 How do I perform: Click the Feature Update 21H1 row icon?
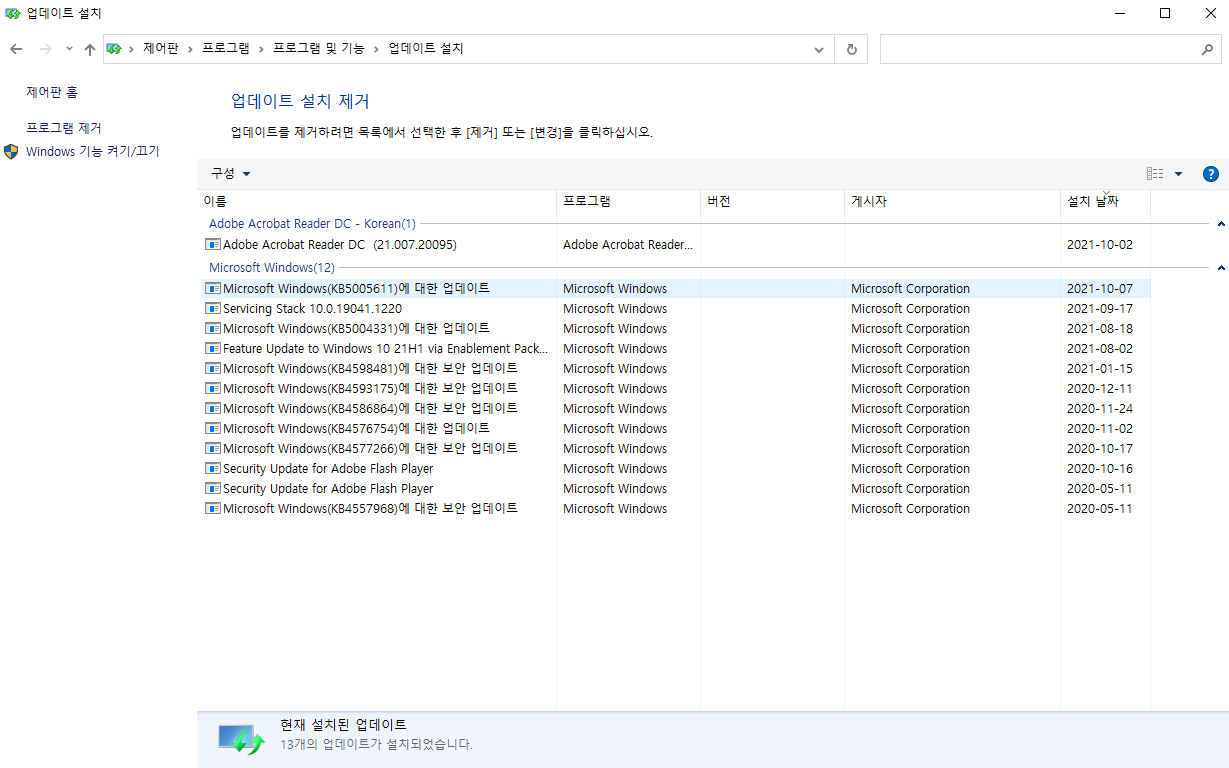pos(212,348)
